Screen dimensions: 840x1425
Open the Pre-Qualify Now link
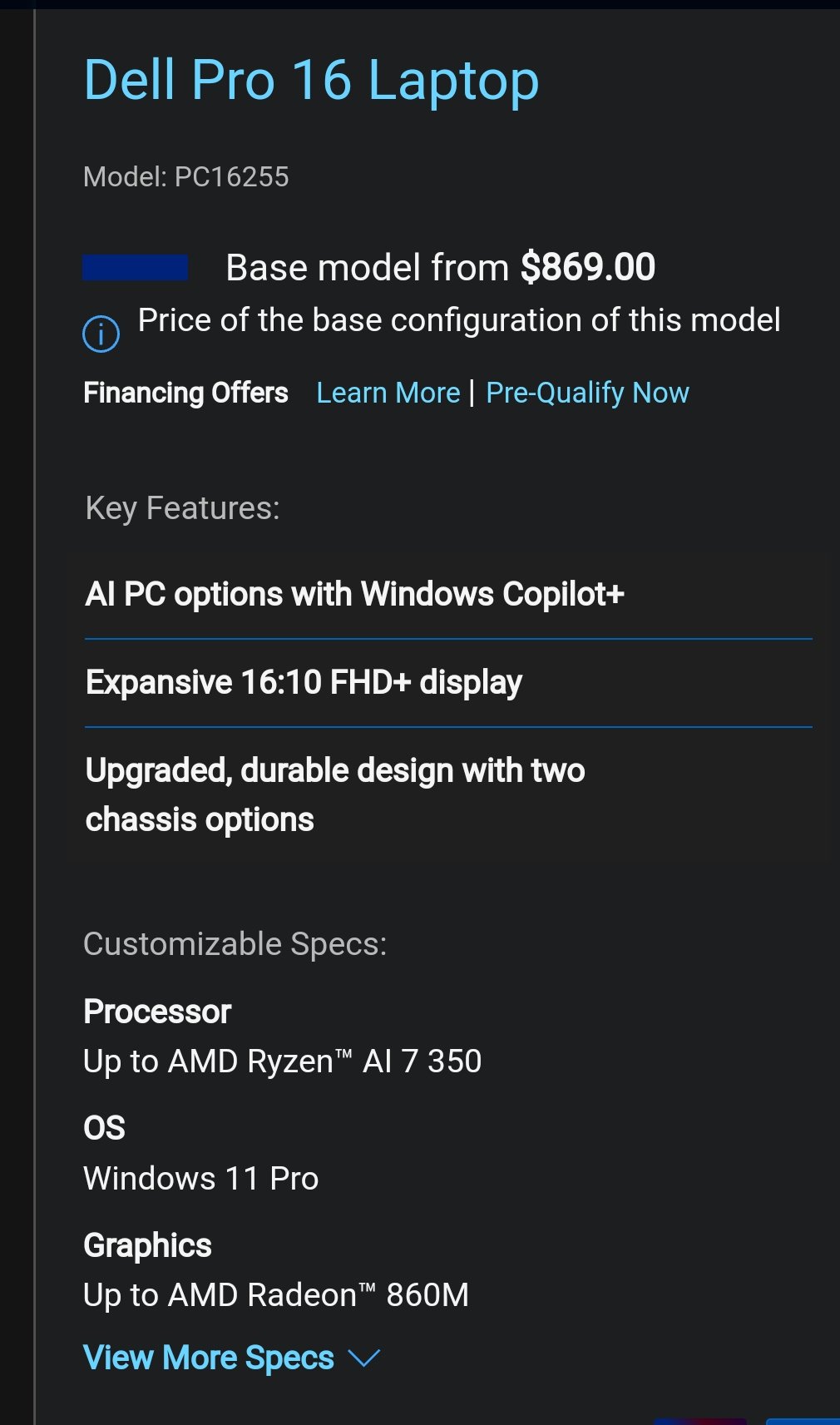click(587, 393)
